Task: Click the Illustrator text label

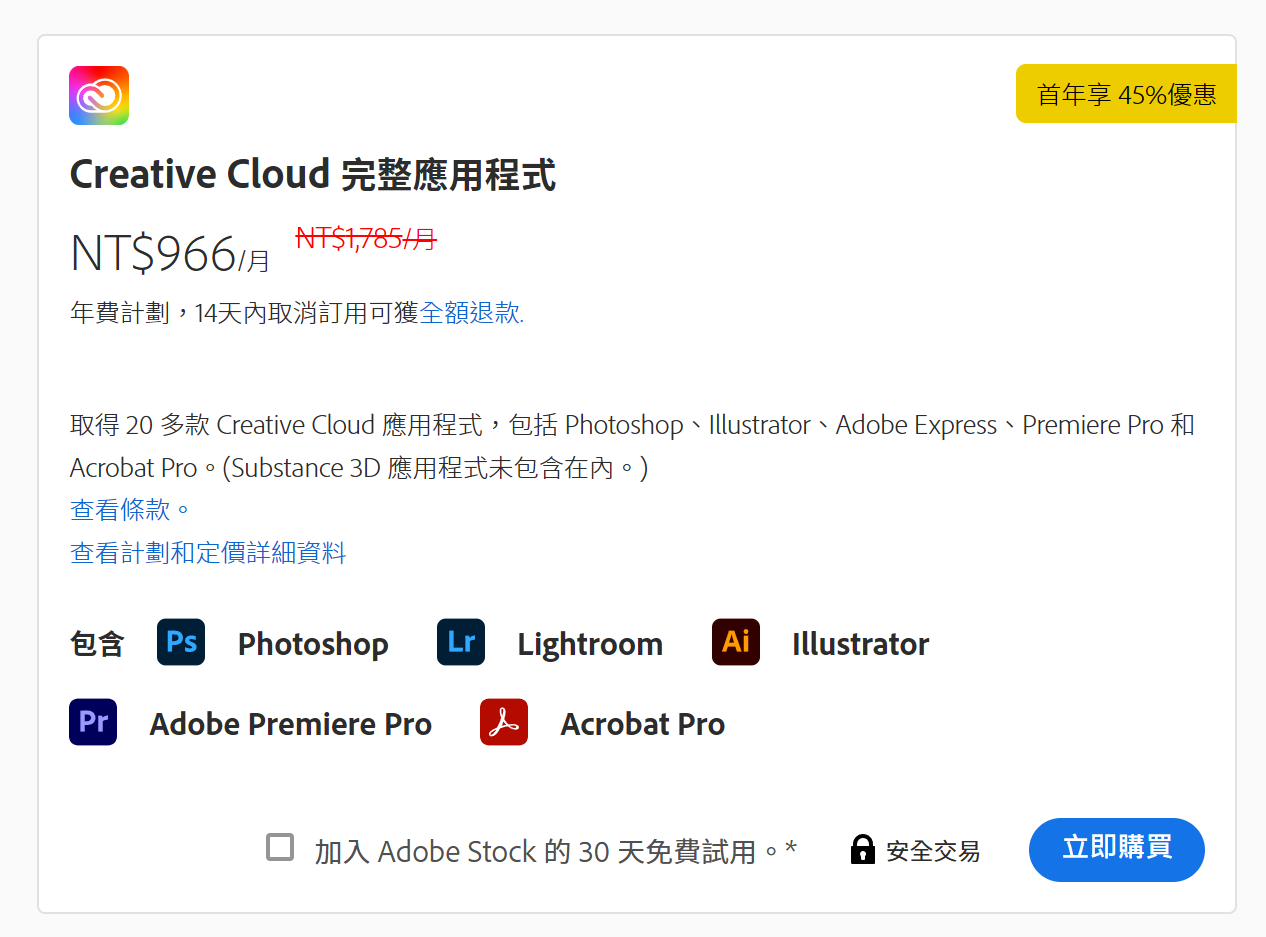Action: (x=860, y=644)
